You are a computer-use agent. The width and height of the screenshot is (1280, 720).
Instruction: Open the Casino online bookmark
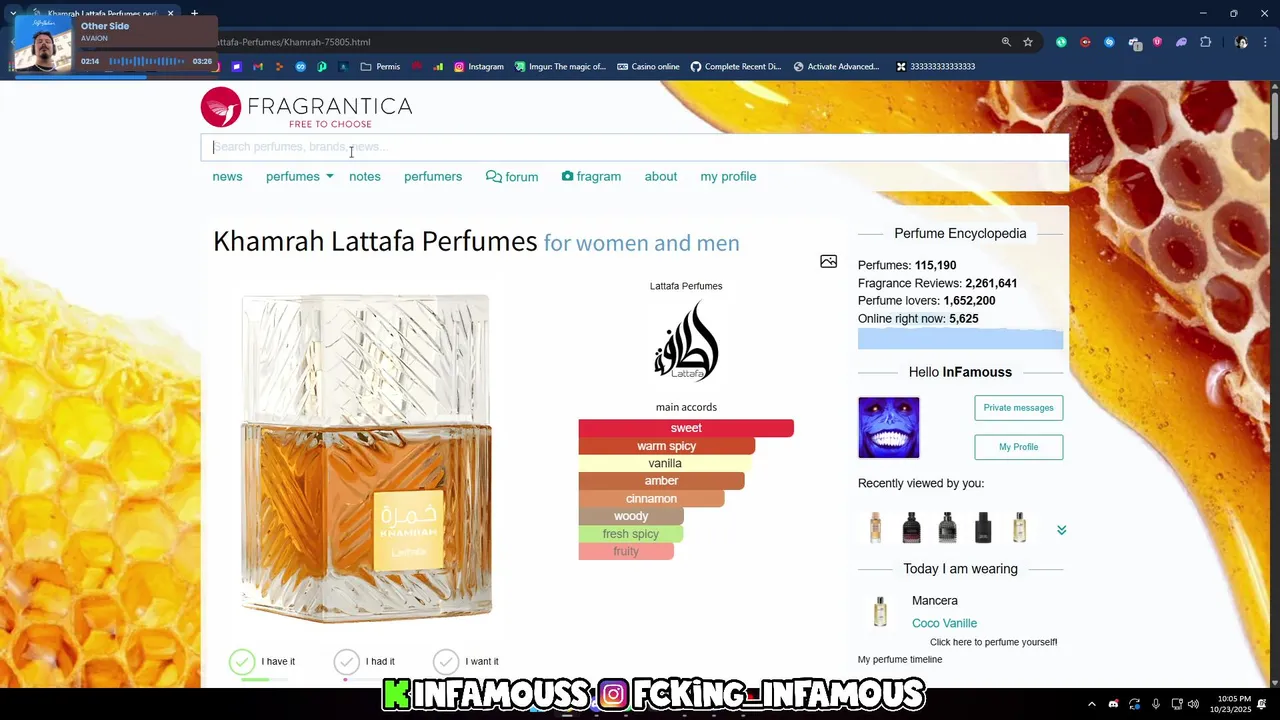tap(648, 67)
